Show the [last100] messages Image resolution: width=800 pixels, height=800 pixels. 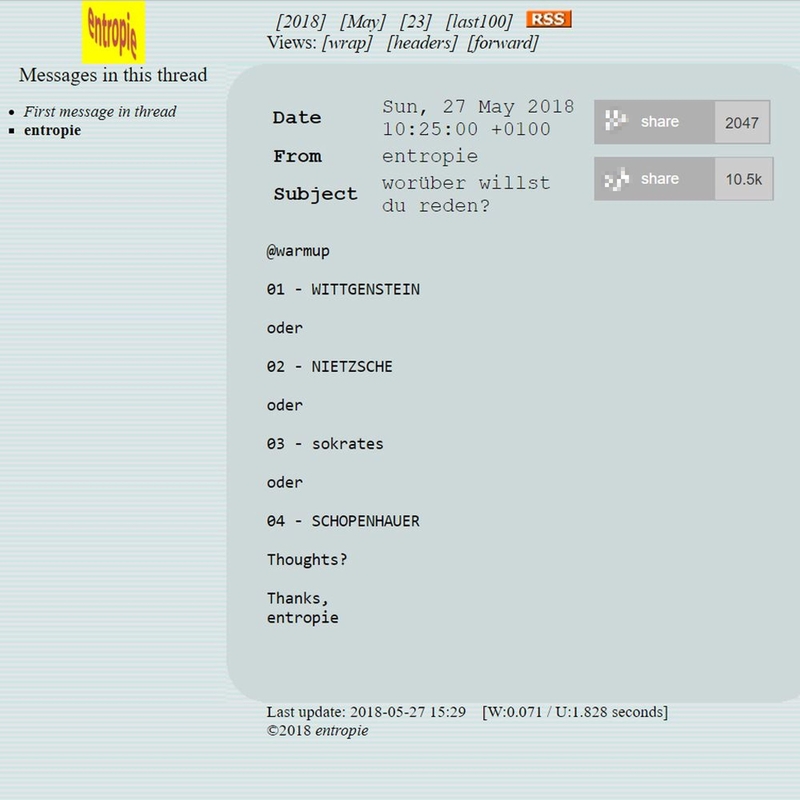tap(479, 21)
